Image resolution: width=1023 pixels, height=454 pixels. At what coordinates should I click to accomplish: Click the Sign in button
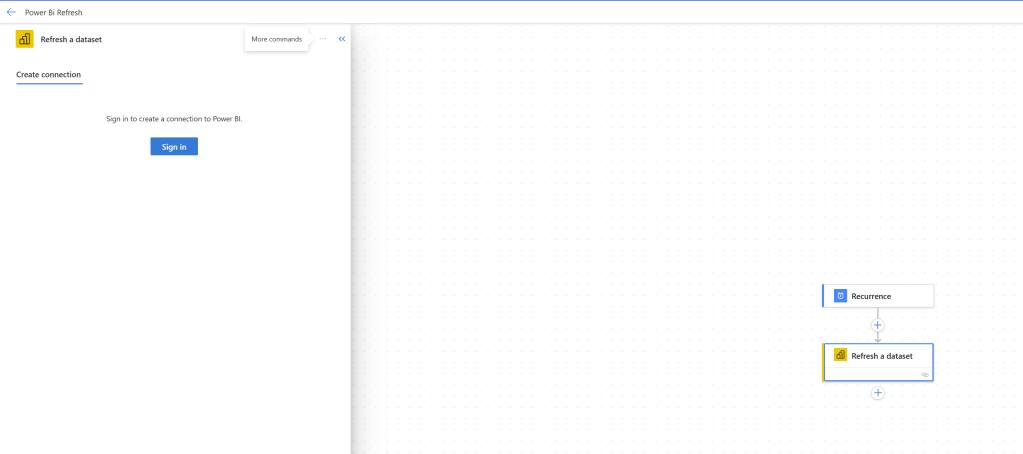174,147
